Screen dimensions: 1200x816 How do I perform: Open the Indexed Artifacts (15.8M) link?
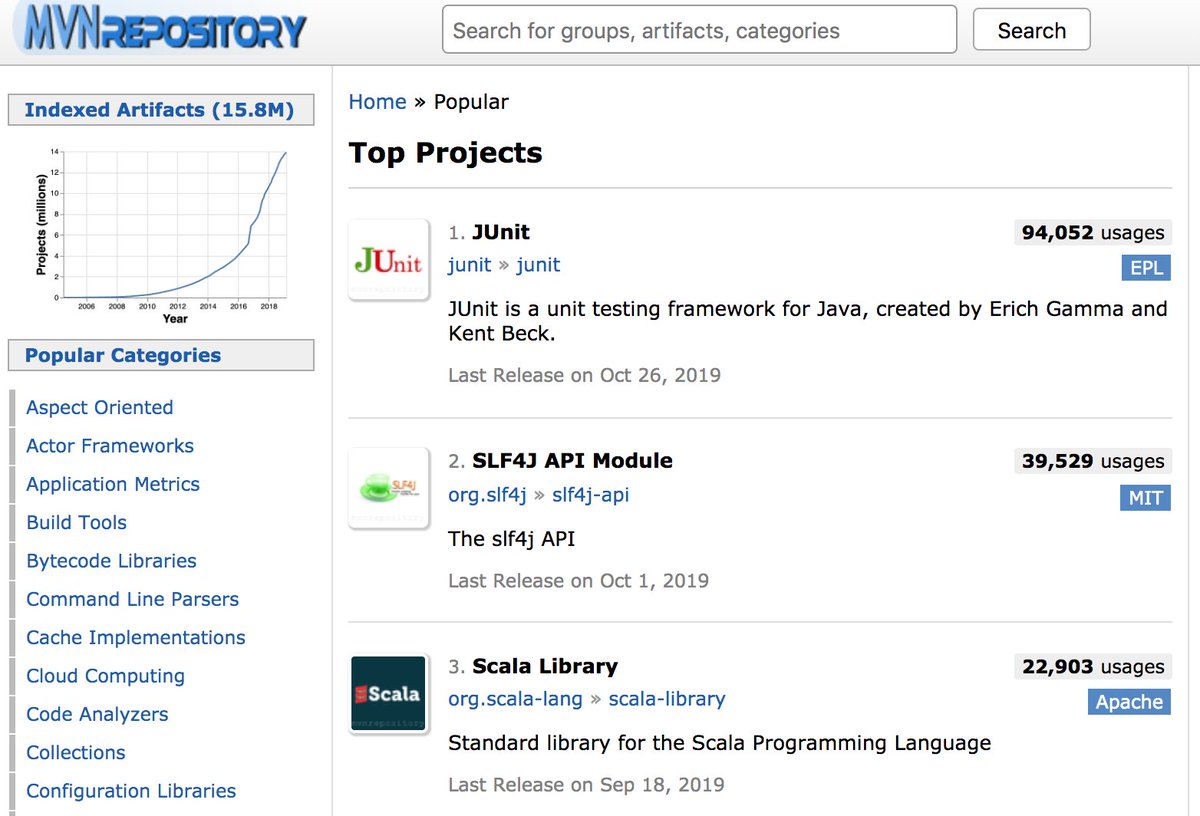(159, 110)
